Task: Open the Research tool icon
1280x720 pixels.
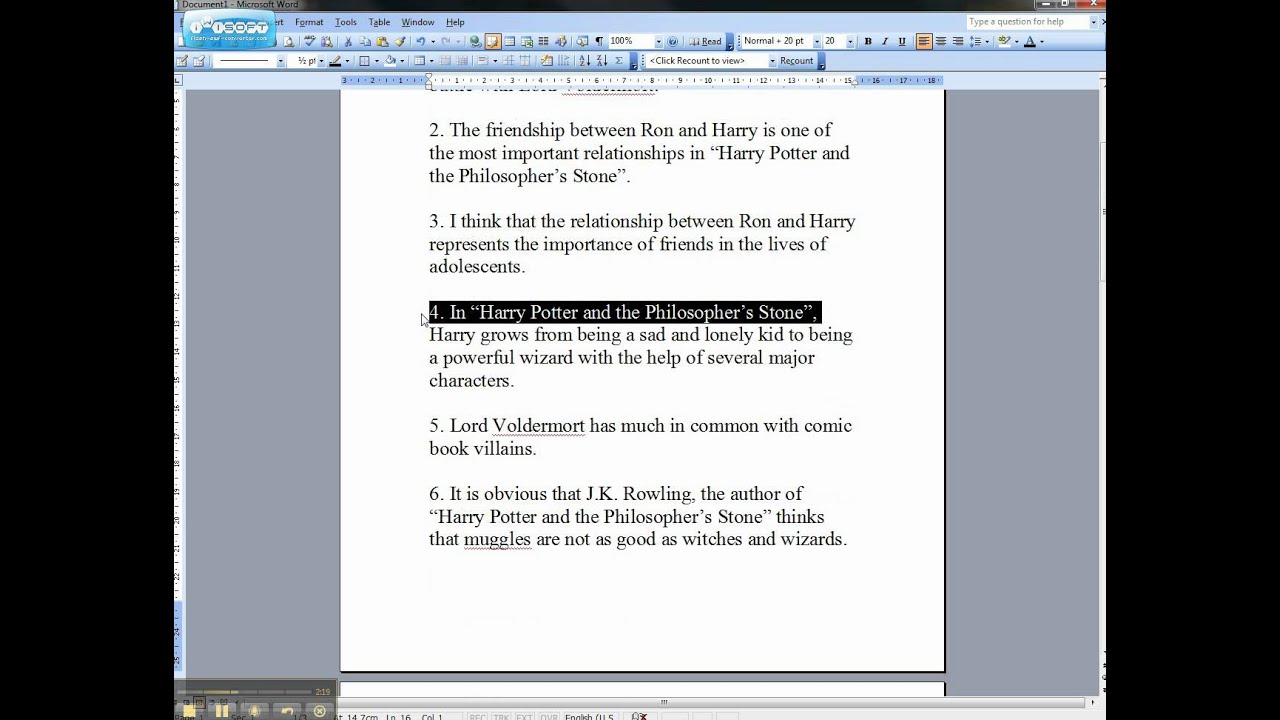Action: pos(326,41)
